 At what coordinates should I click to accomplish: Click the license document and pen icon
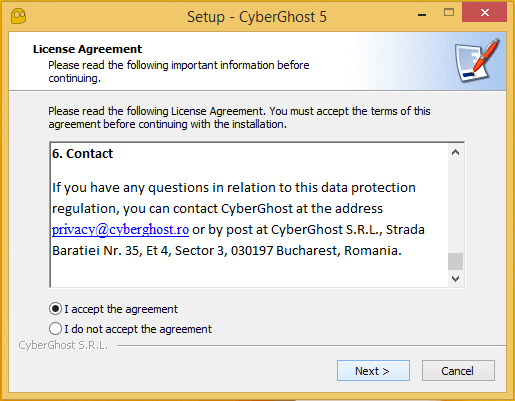point(477,61)
